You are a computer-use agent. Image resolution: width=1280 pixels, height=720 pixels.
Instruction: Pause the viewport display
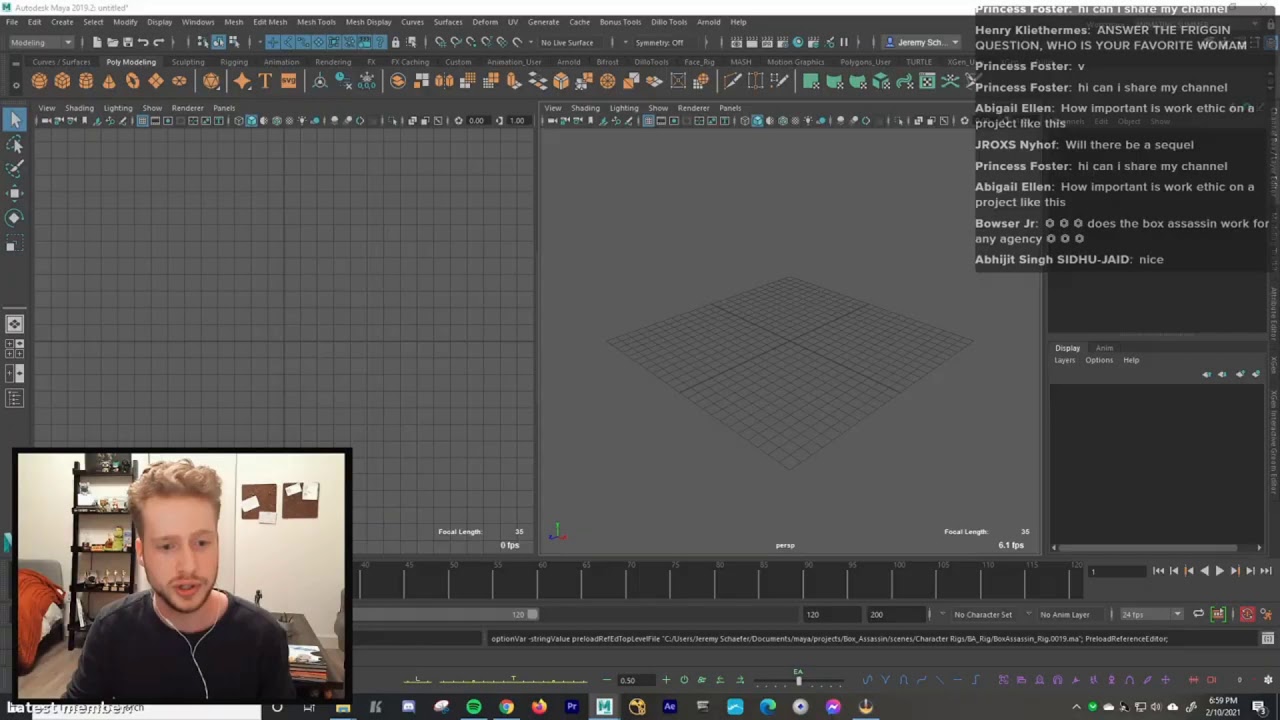click(843, 42)
